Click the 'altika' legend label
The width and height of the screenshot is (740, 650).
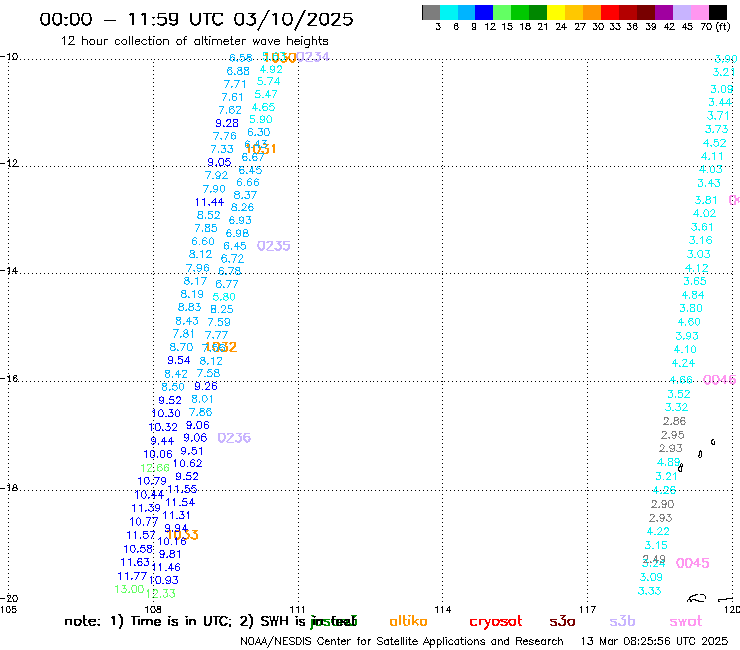point(408,621)
